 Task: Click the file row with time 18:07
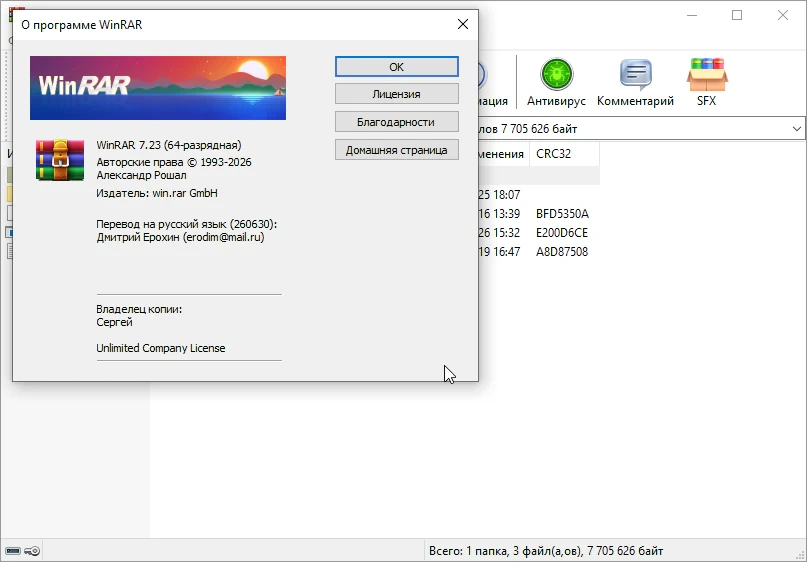(538, 195)
